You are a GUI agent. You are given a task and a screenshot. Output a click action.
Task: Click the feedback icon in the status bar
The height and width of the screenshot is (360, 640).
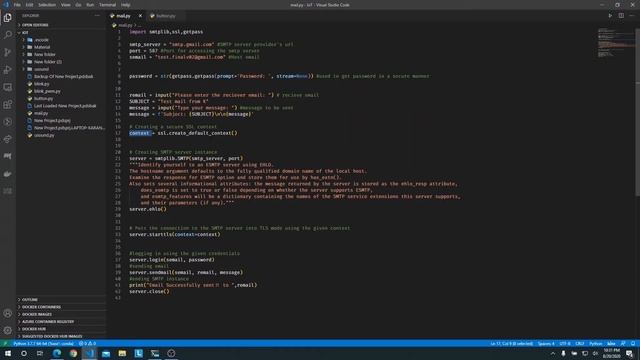pos(623,344)
